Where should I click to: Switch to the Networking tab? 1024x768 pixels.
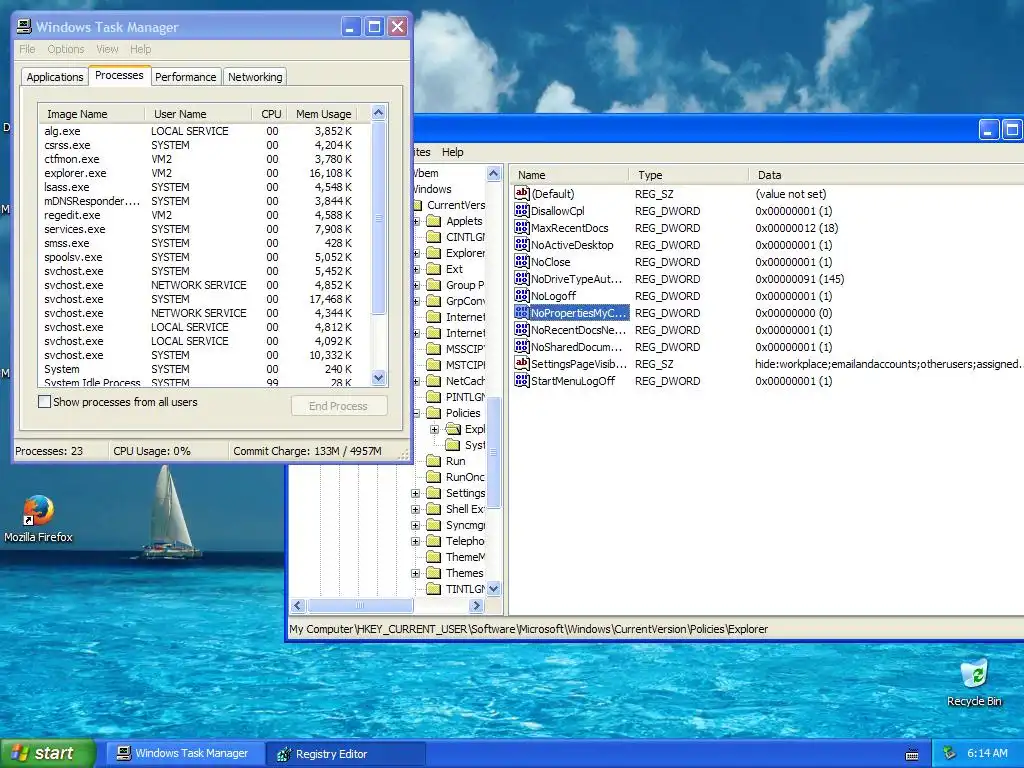[255, 76]
